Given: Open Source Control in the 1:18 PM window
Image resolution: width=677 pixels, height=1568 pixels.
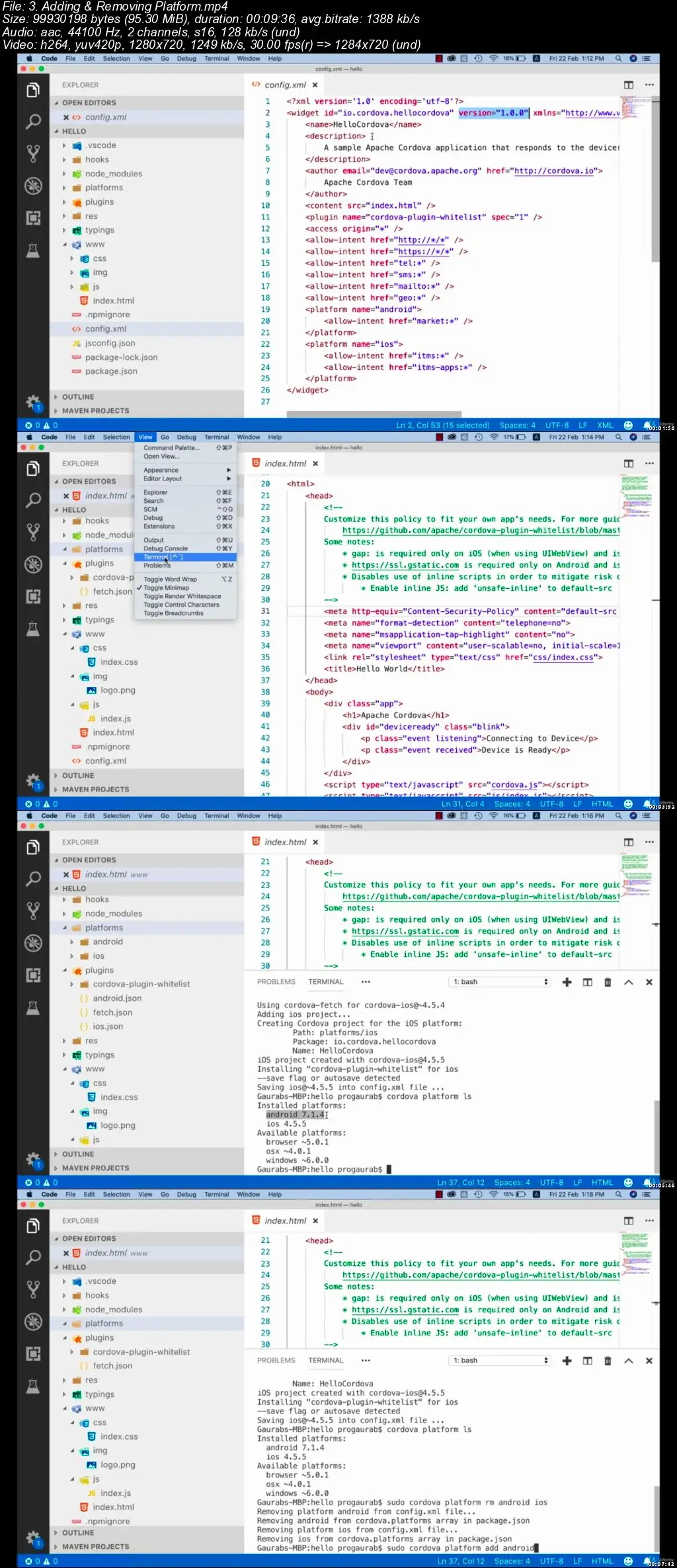Looking at the screenshot, I should point(33,1289).
